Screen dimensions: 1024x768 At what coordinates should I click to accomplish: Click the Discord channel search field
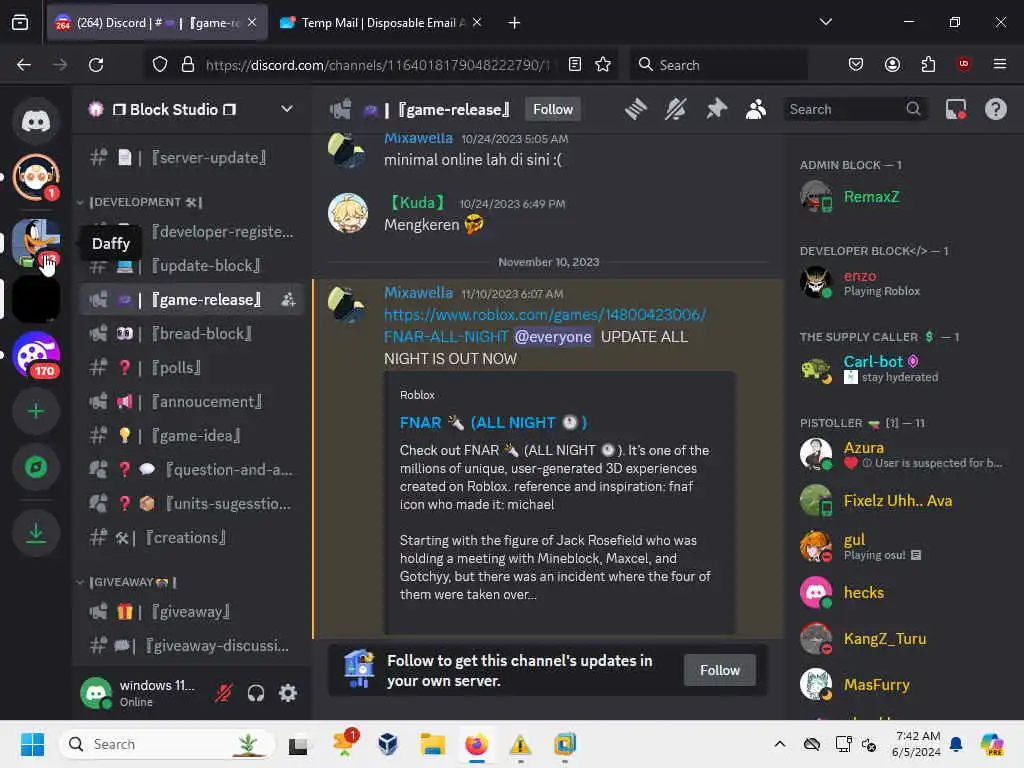[854, 110]
